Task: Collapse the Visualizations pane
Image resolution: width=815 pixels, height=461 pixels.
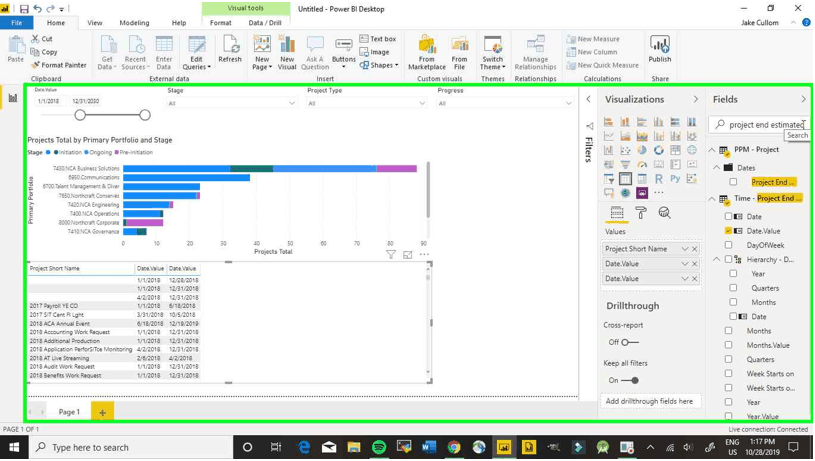Action: (x=695, y=99)
